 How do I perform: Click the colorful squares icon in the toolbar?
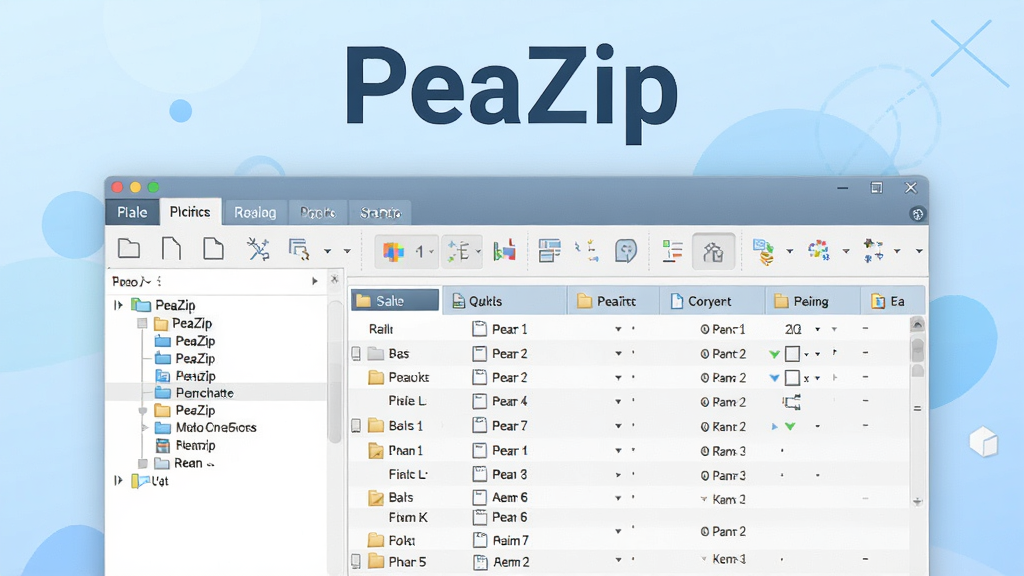pos(393,251)
